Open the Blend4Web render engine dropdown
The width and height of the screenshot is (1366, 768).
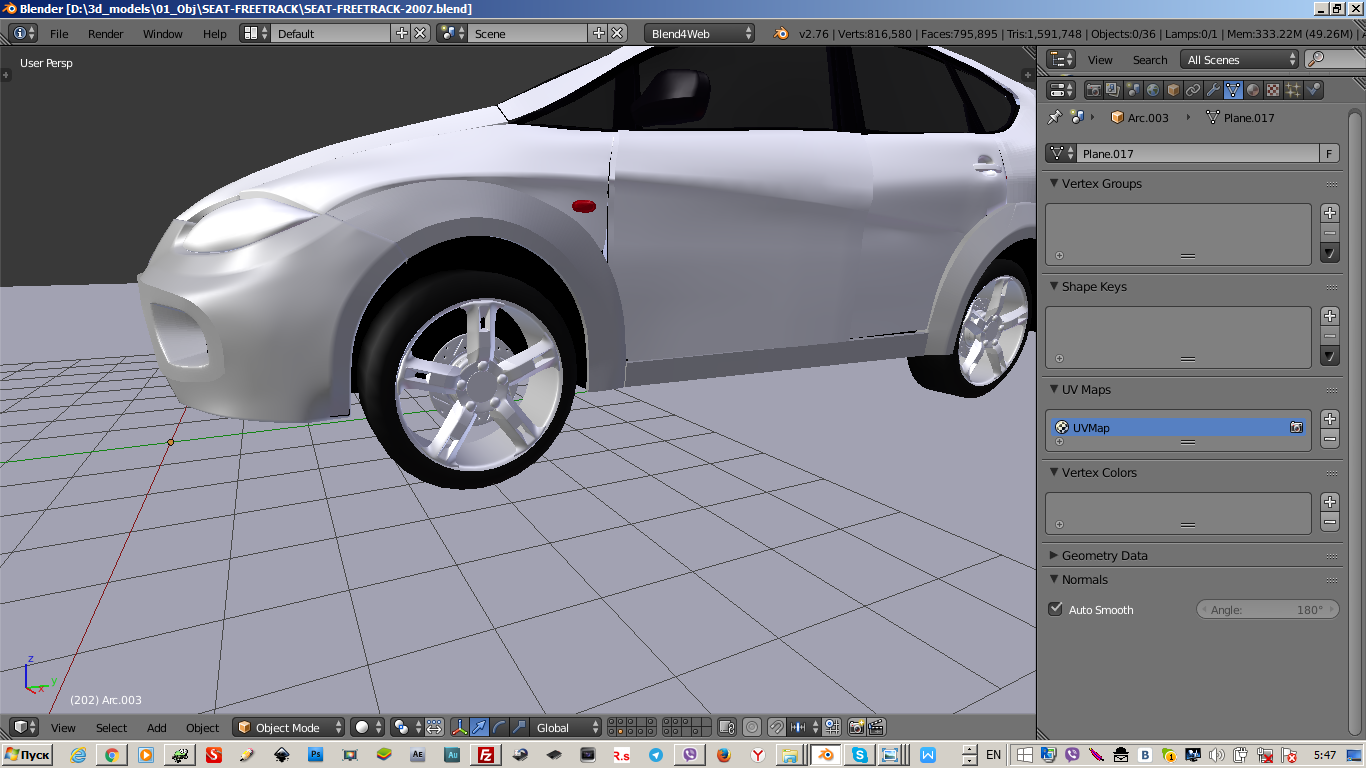pos(700,33)
